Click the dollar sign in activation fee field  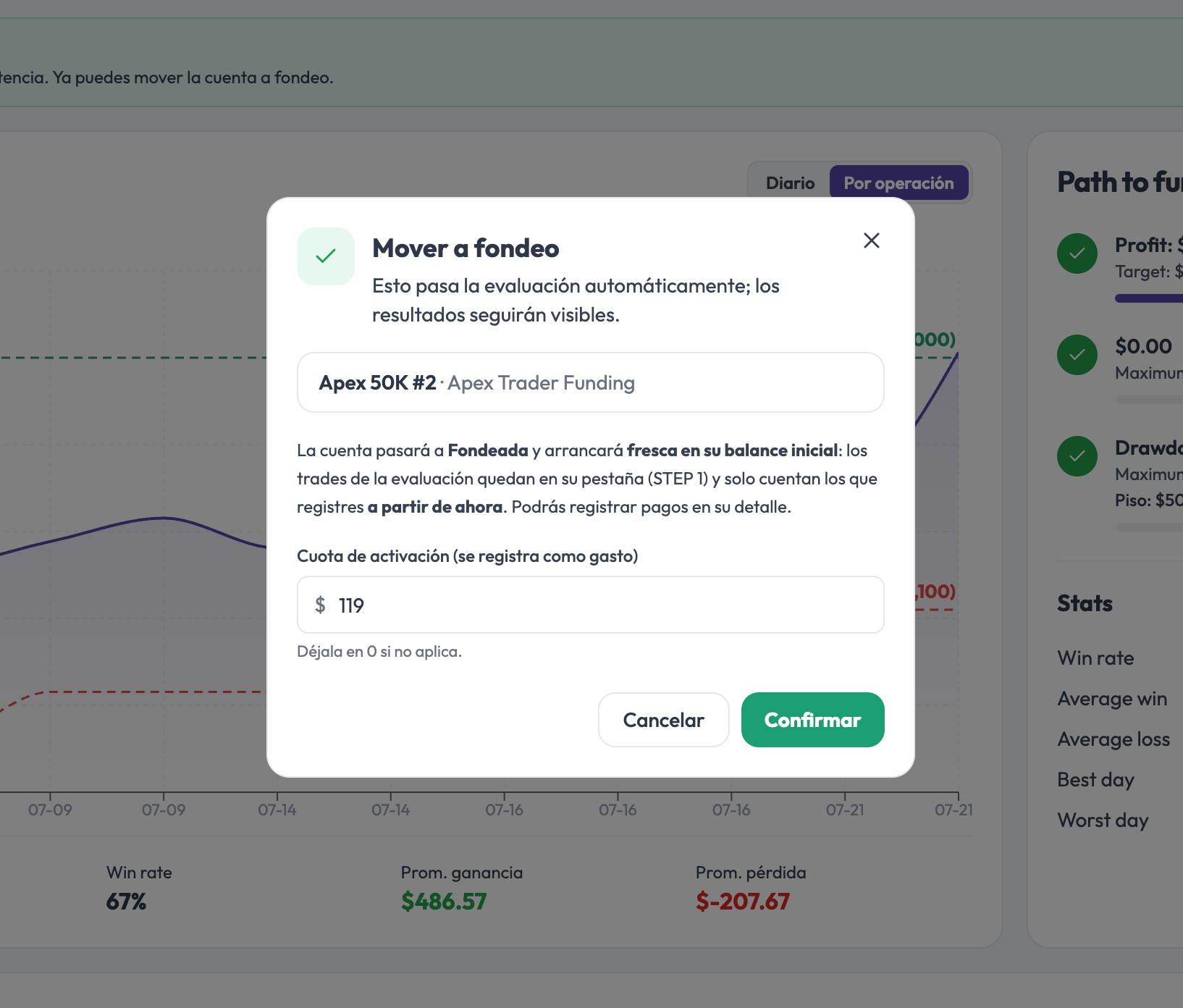320,605
